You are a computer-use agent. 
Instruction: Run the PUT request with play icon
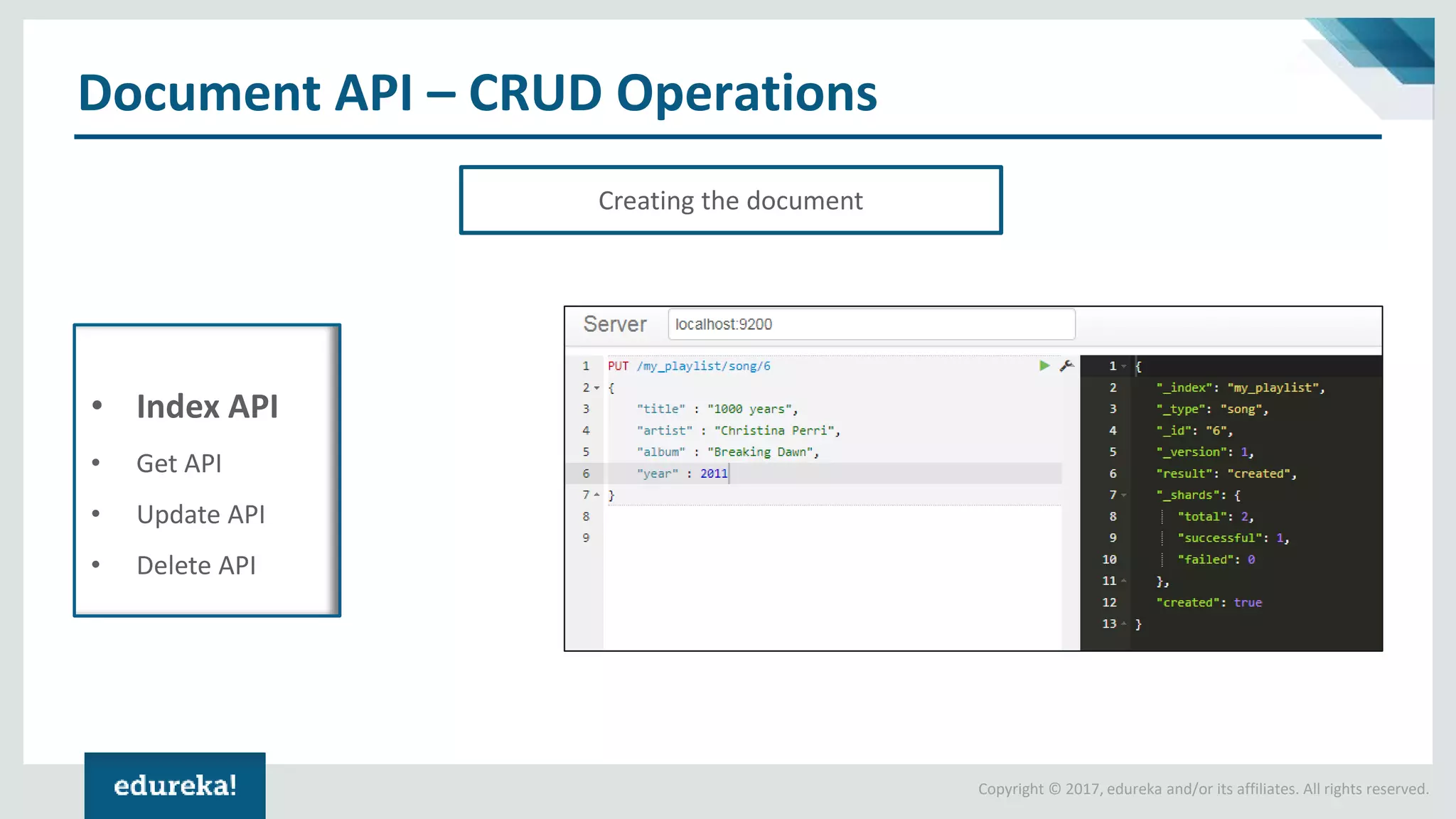coord(1044,365)
